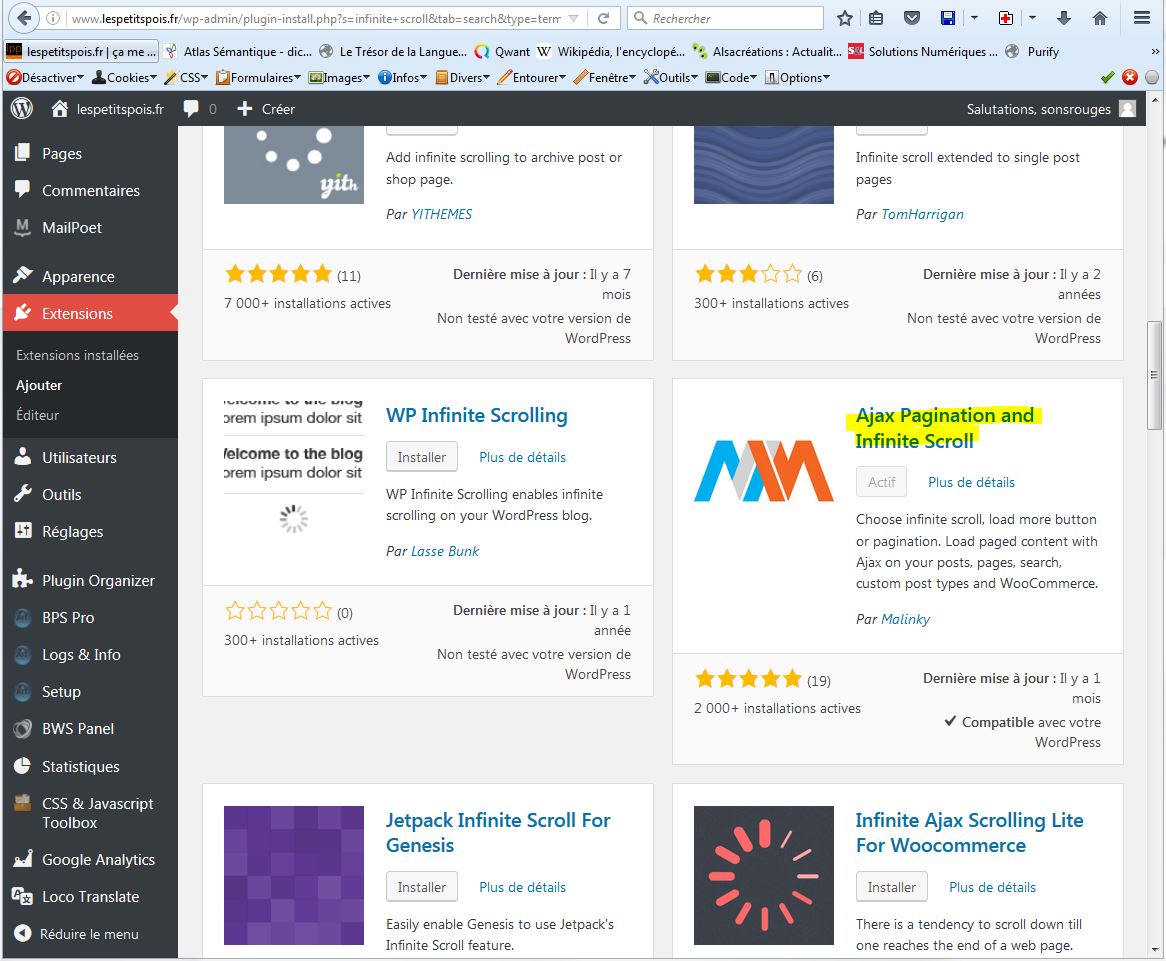Image resolution: width=1166 pixels, height=961 pixels.
Task: Collapse sidebar with Réduire le menu
Action: (x=88, y=934)
